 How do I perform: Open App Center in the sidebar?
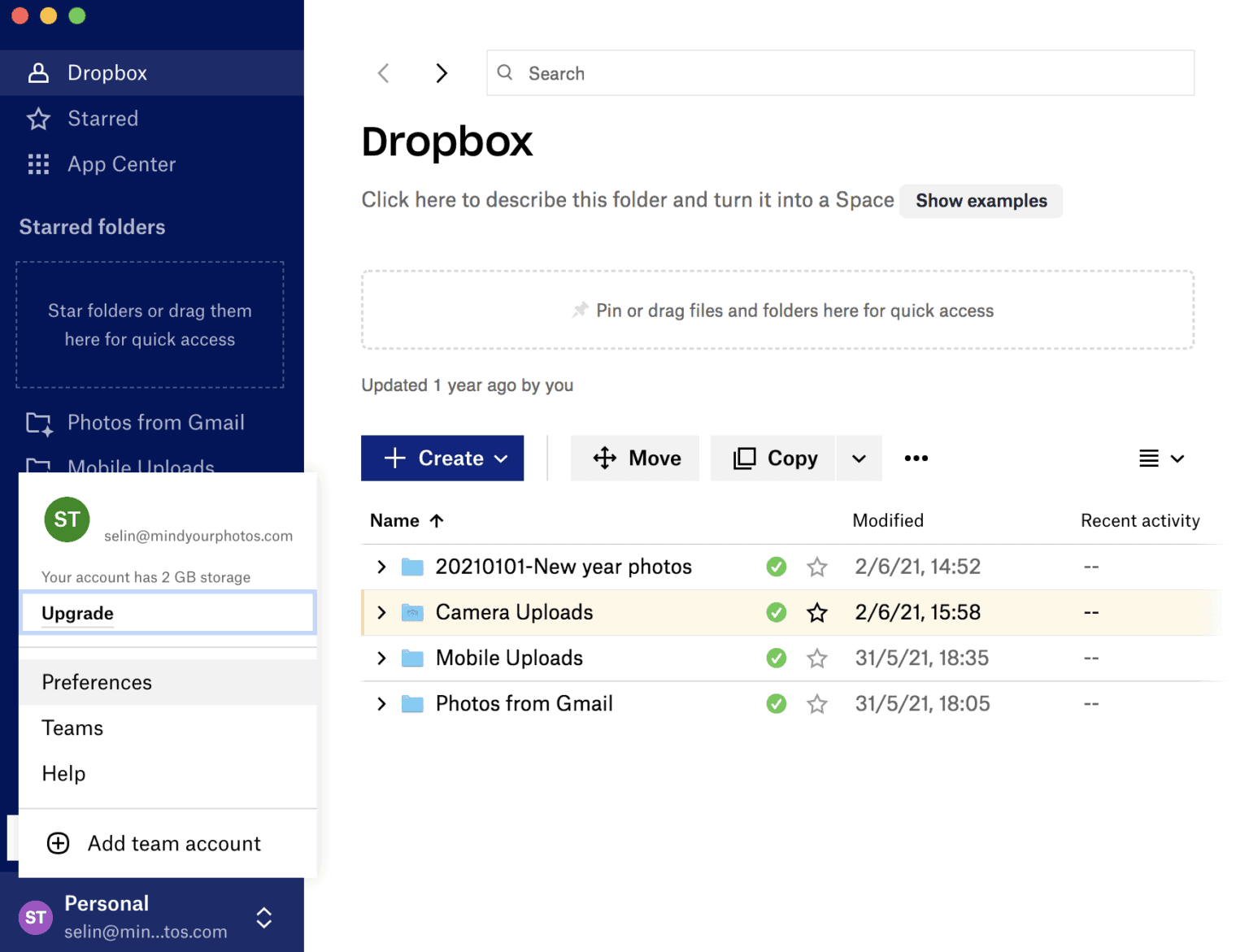152,164
